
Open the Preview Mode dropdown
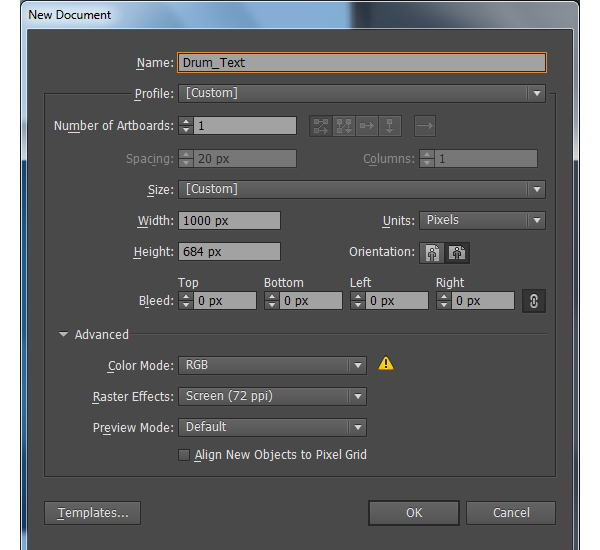coord(272,427)
